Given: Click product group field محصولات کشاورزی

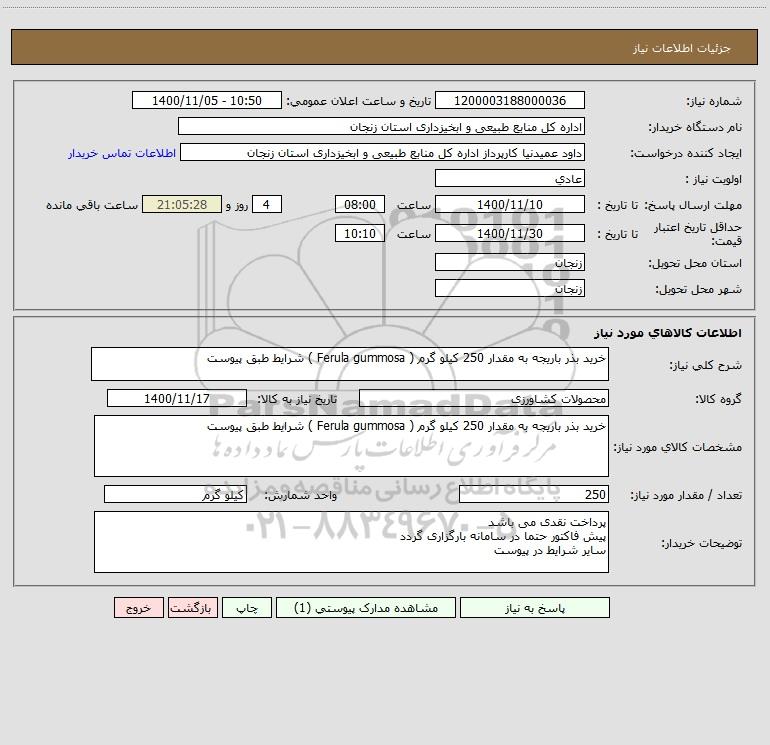Looking at the screenshot, I should (x=484, y=398).
